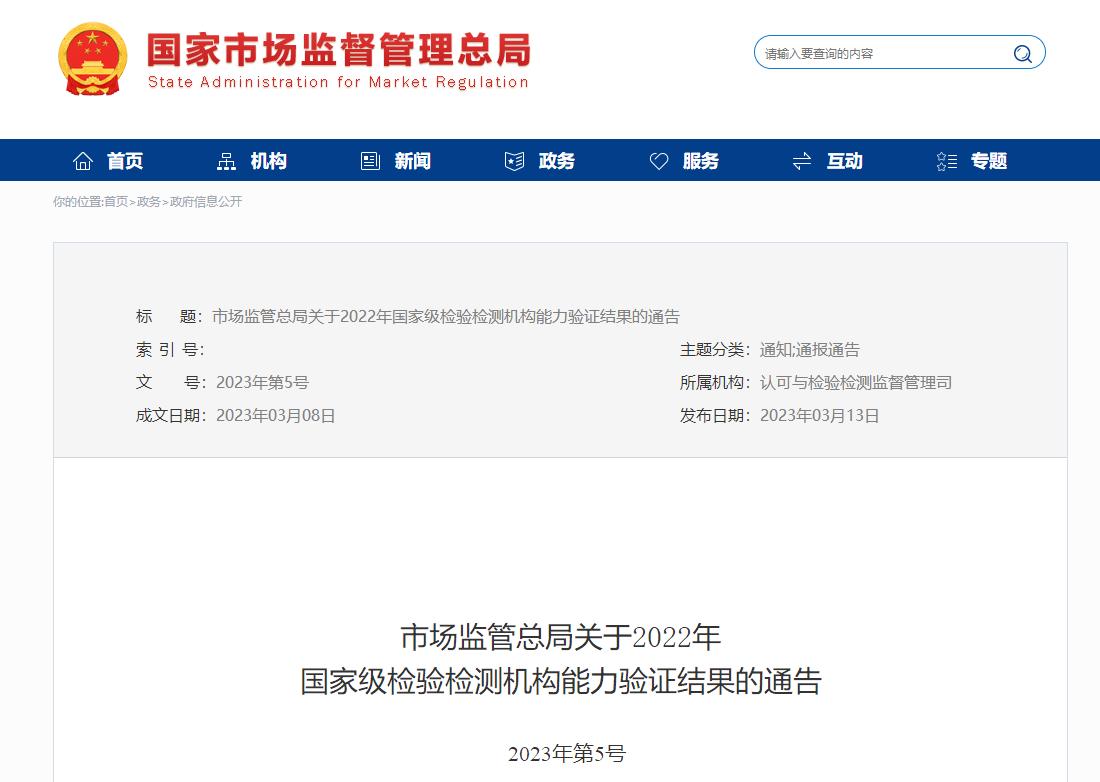Screen dimensions: 1100x782
Task: Select the 新闻 menu item
Action: (413, 161)
